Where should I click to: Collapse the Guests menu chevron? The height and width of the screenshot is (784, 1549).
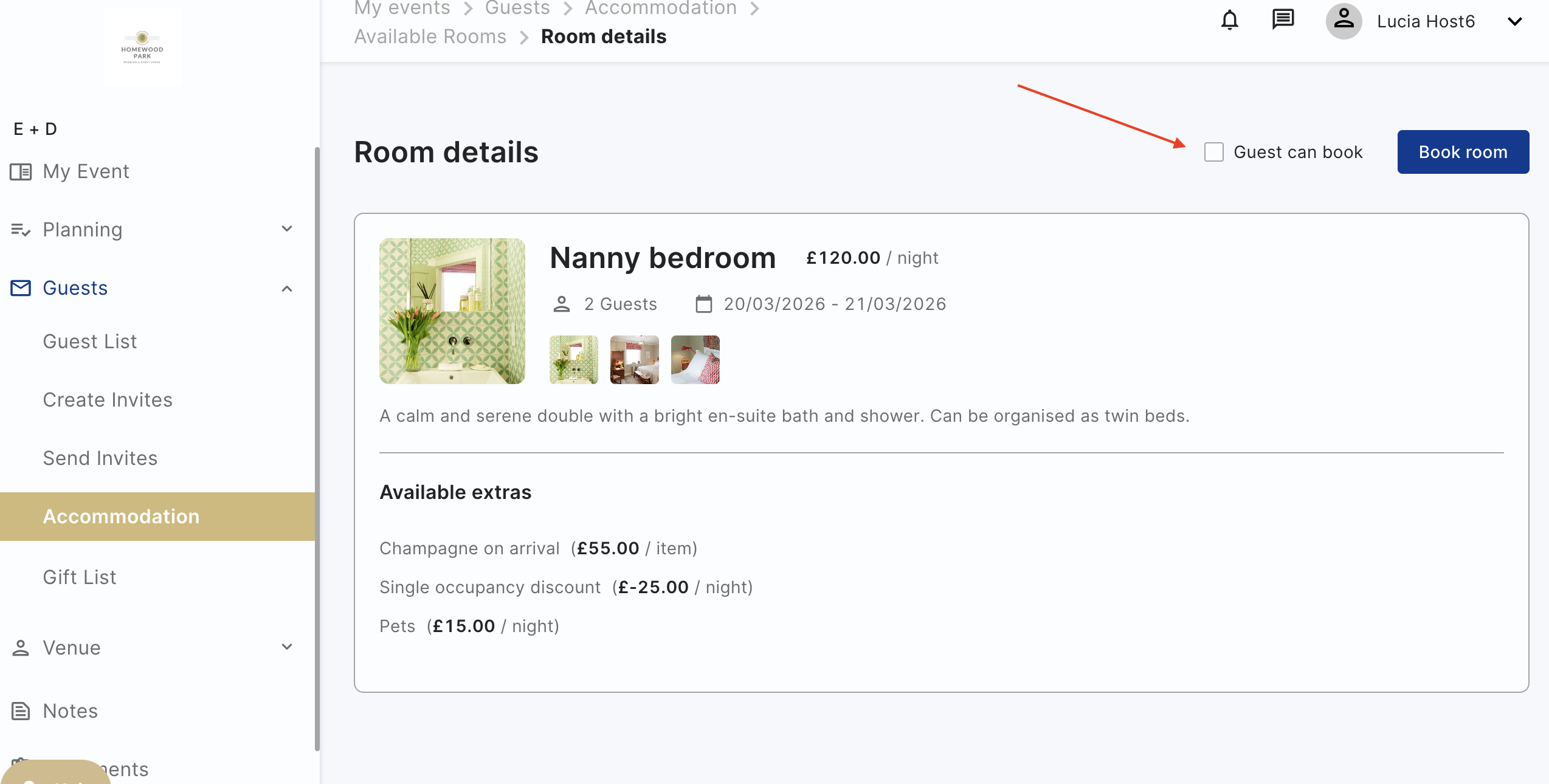coord(287,289)
